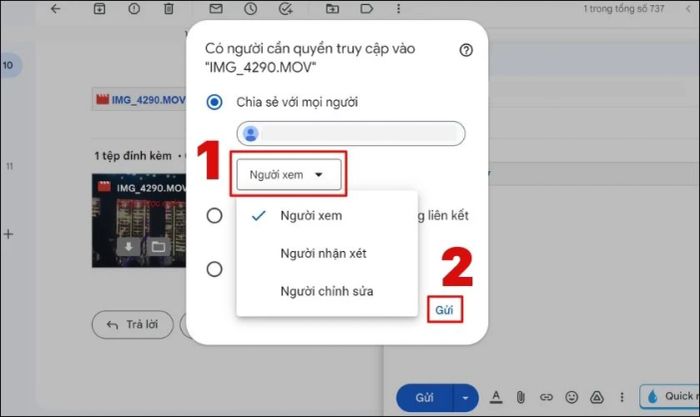Move email to folder using folder-arrow icon

(332, 8)
